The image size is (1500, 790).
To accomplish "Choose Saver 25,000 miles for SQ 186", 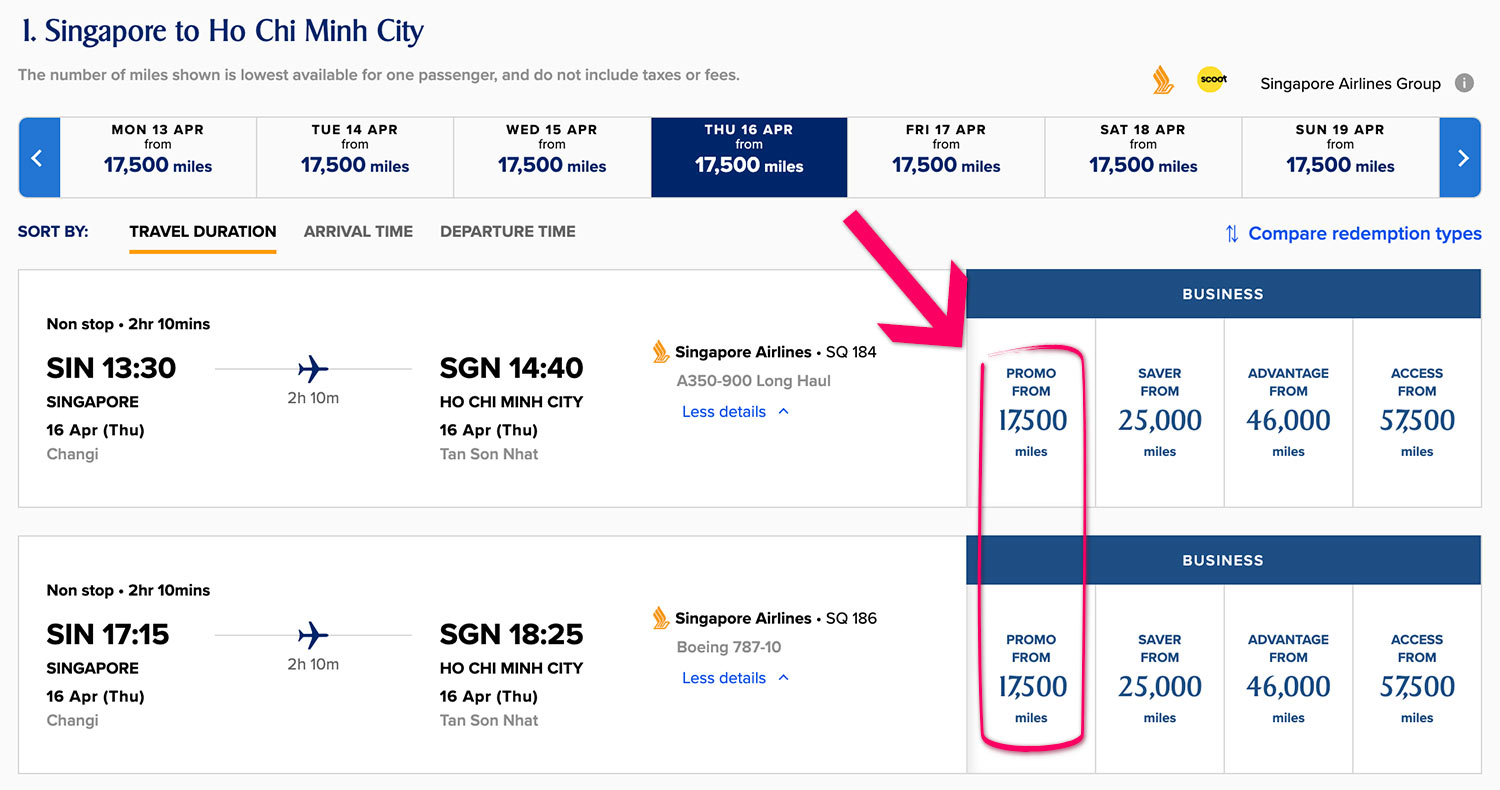I will 1160,679.
